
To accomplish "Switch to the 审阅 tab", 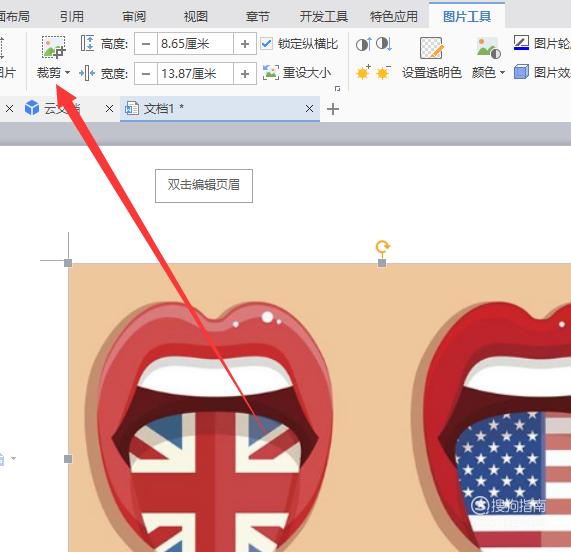I will (134, 16).
